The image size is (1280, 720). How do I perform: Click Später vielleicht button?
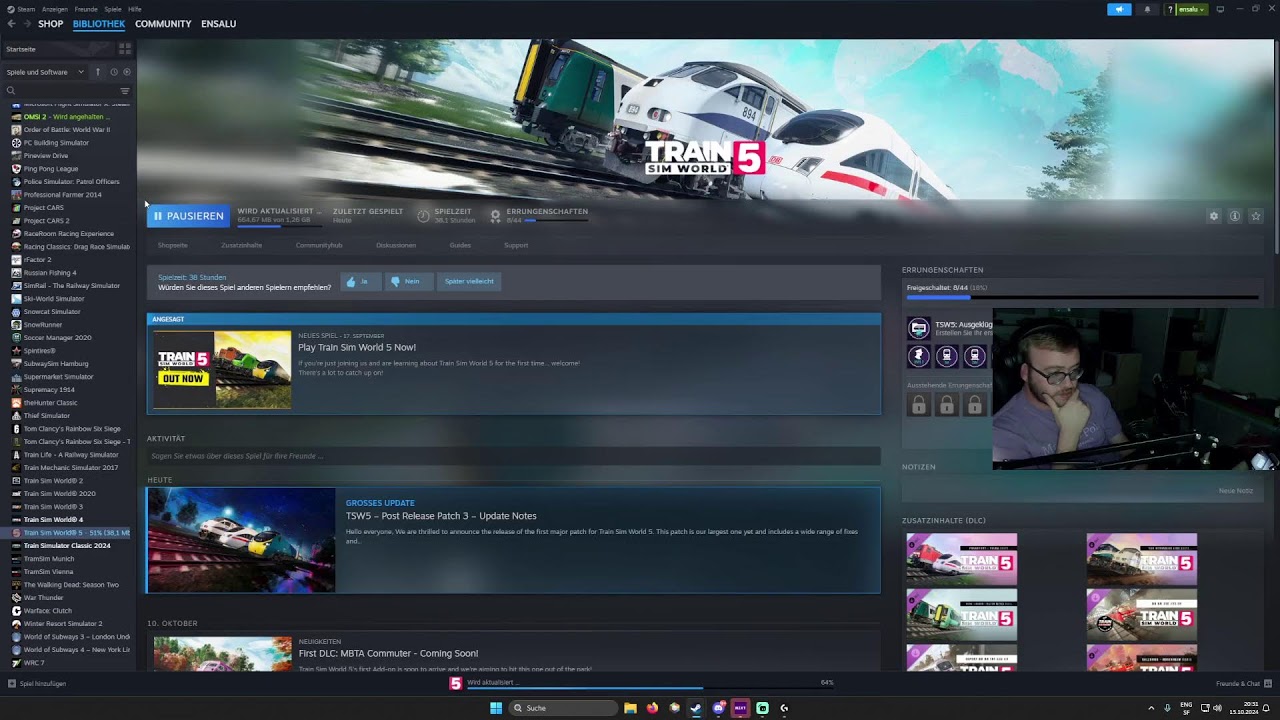pos(469,282)
